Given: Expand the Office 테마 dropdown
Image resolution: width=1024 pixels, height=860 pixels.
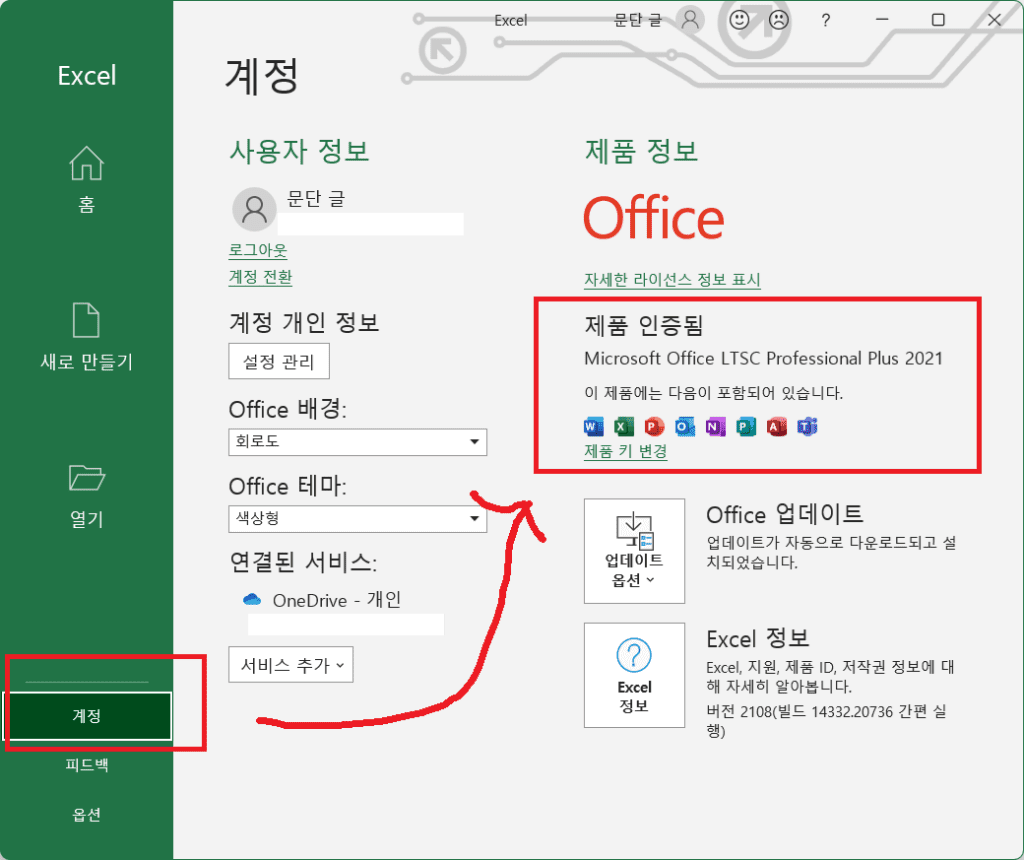Looking at the screenshot, I should pyautogui.click(x=357, y=518).
